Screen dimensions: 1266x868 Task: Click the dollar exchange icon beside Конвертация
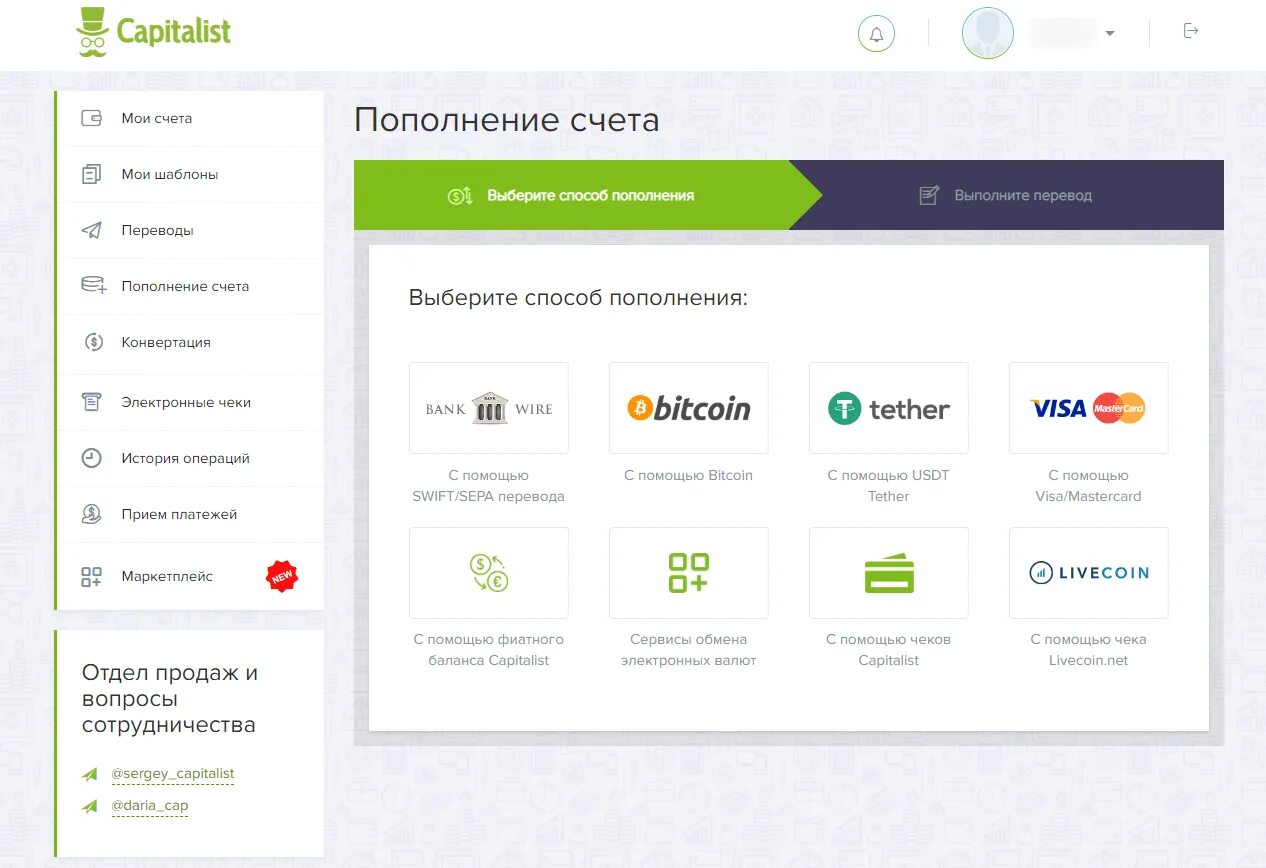pyautogui.click(x=92, y=342)
